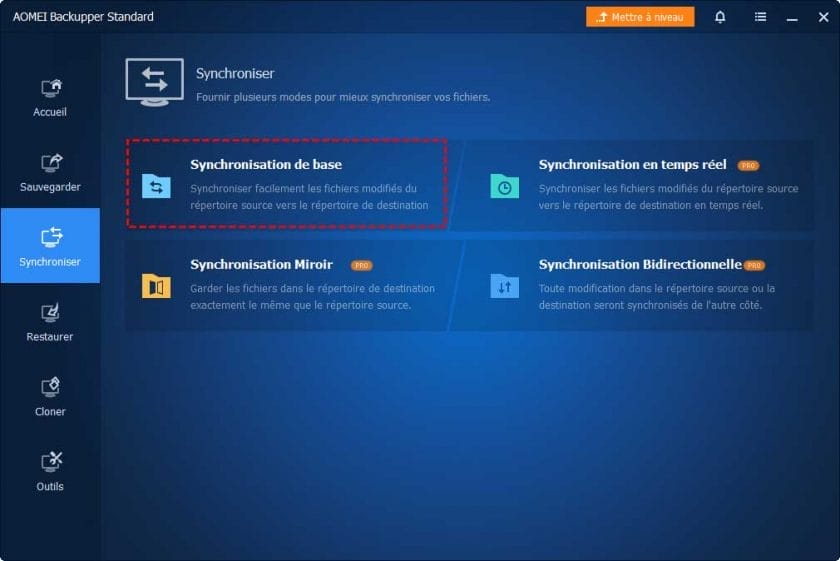Screen dimensions: 840x561
Task: Click the Restaurer icon in the sidebar
Action: coord(50,313)
